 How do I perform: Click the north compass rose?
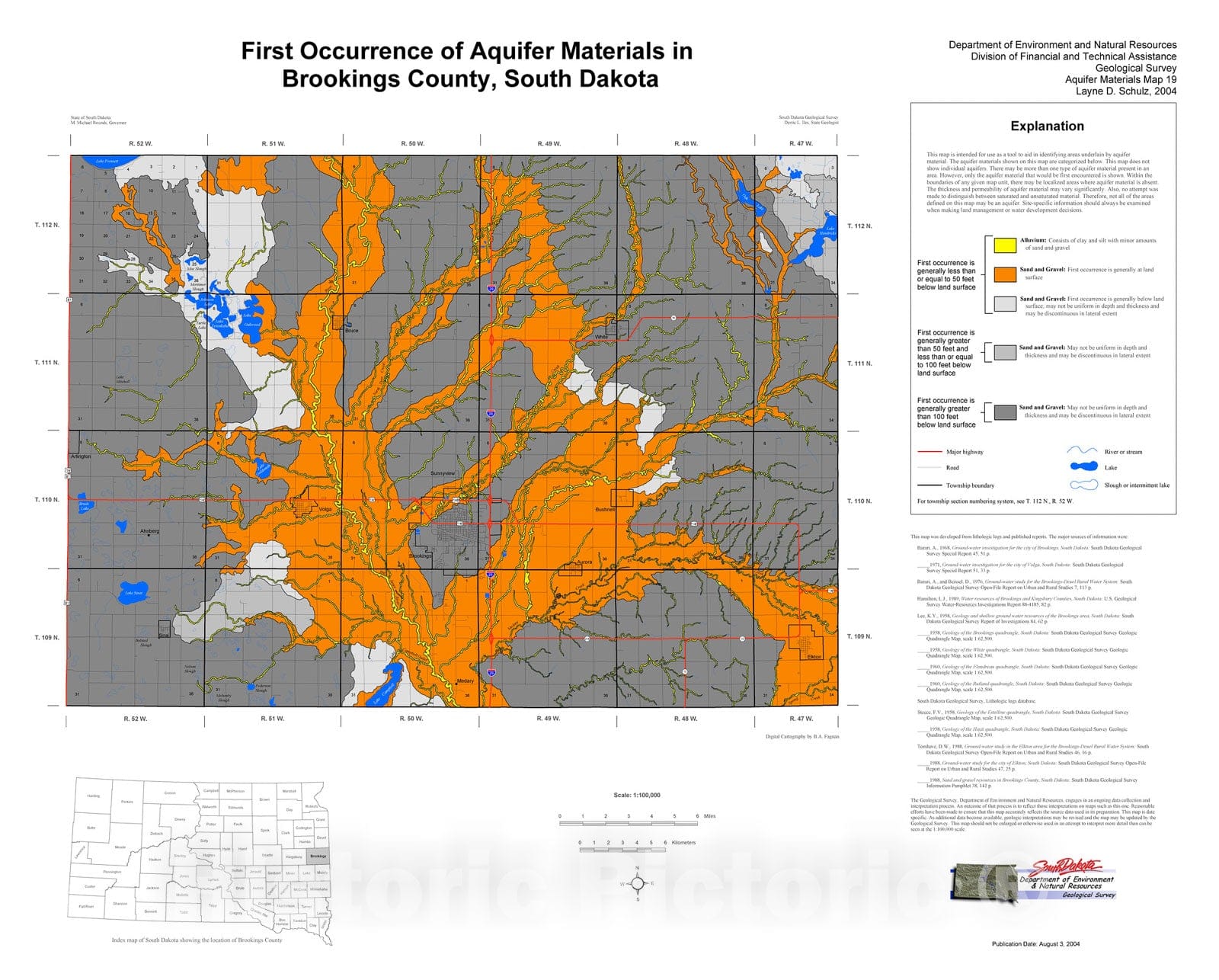pos(638,884)
